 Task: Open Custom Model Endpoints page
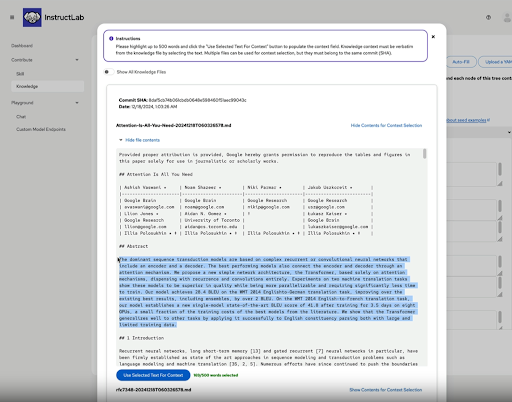[x=41, y=129]
